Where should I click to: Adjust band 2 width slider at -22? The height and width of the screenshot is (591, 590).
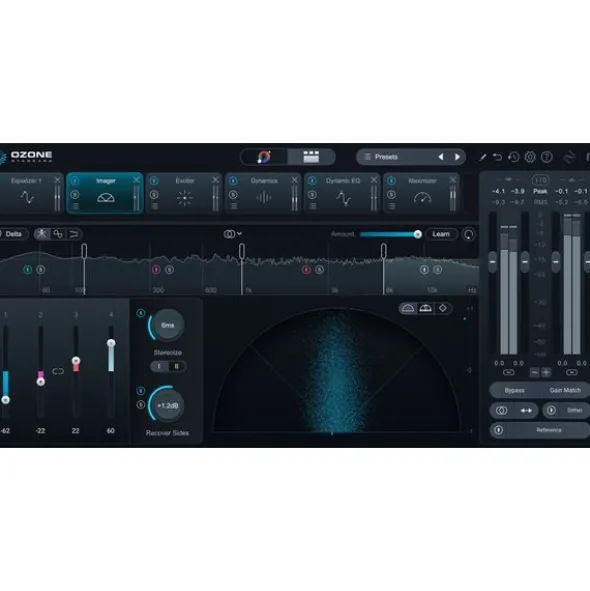pos(41,381)
